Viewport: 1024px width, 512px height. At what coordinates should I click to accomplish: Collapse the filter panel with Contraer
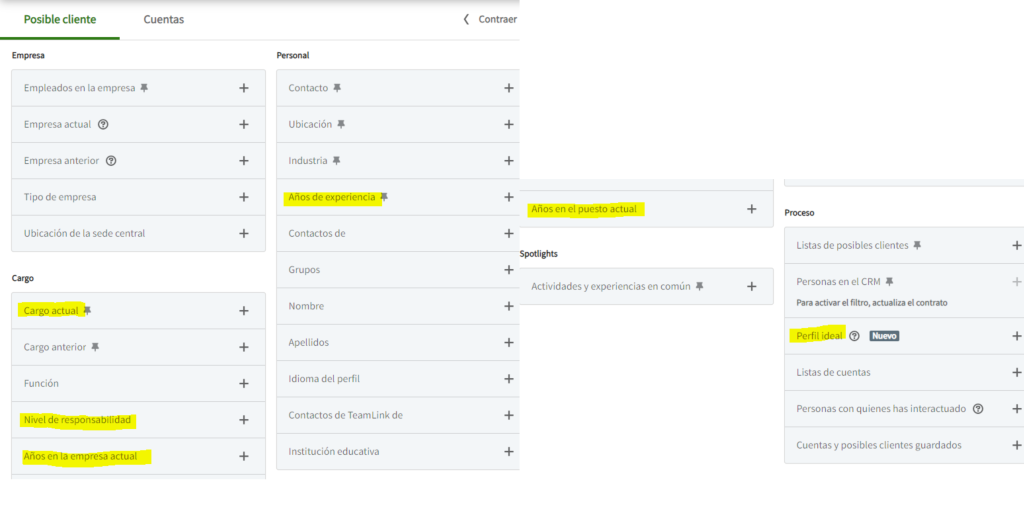pyautogui.click(x=490, y=20)
